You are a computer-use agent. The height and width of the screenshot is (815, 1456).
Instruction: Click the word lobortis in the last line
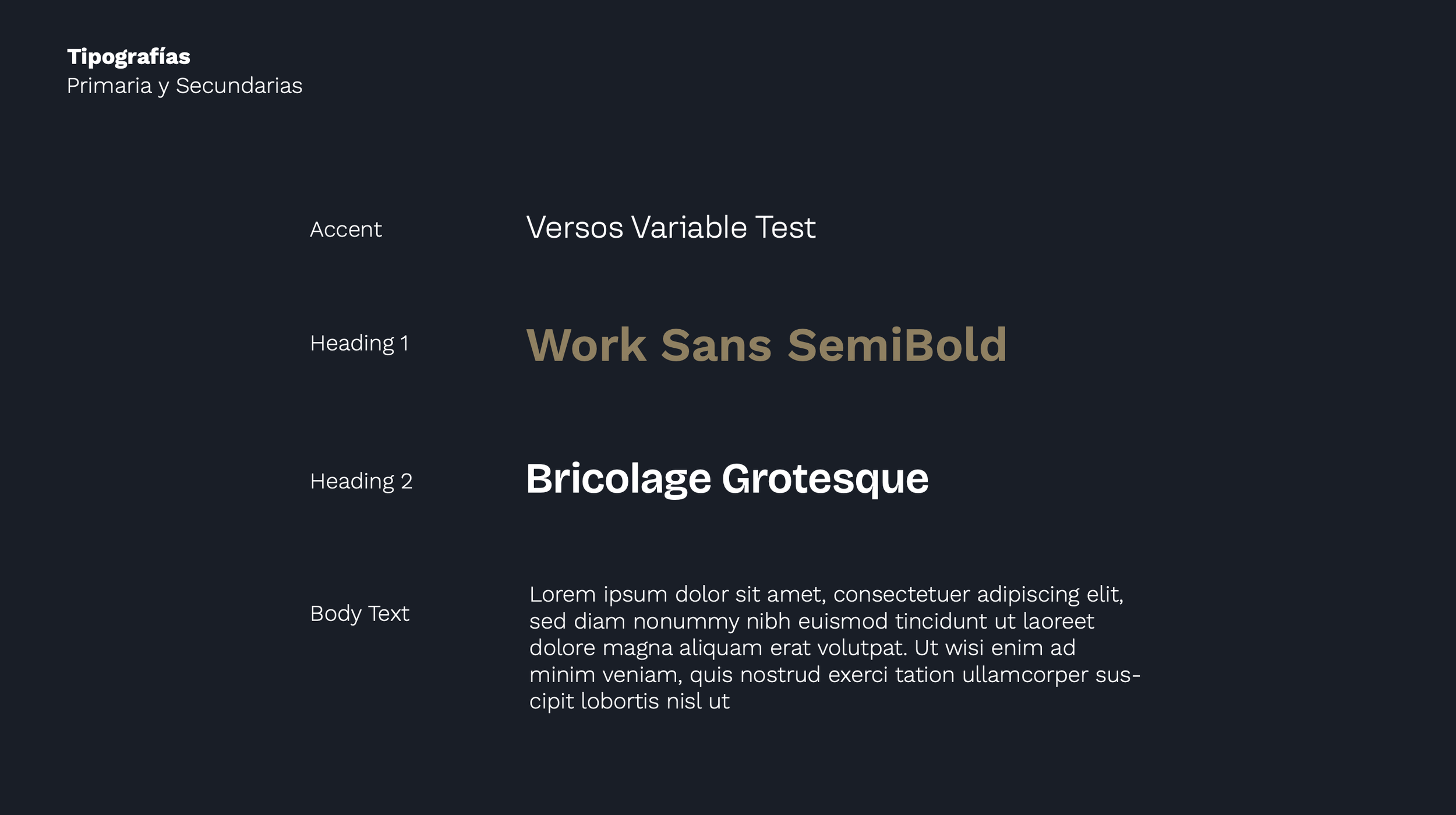pos(620,701)
